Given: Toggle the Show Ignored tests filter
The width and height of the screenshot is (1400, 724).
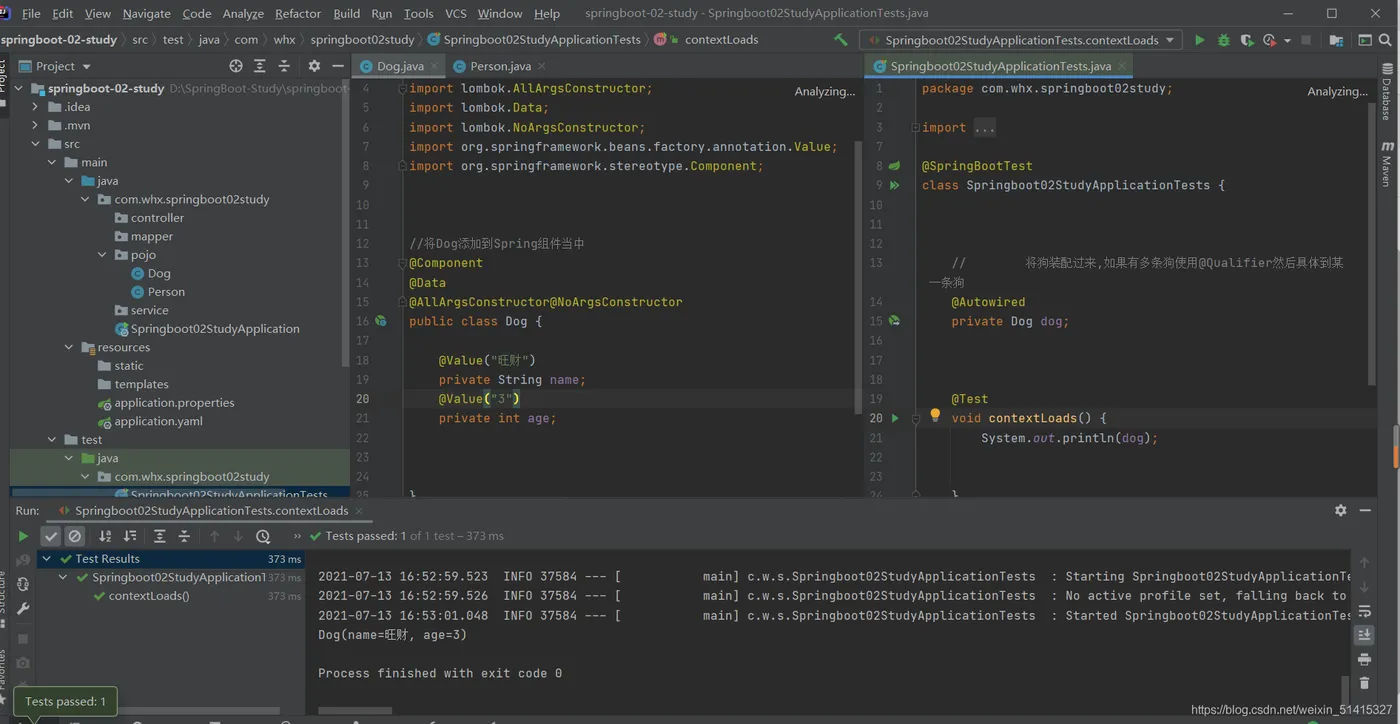Looking at the screenshot, I should 75,536.
